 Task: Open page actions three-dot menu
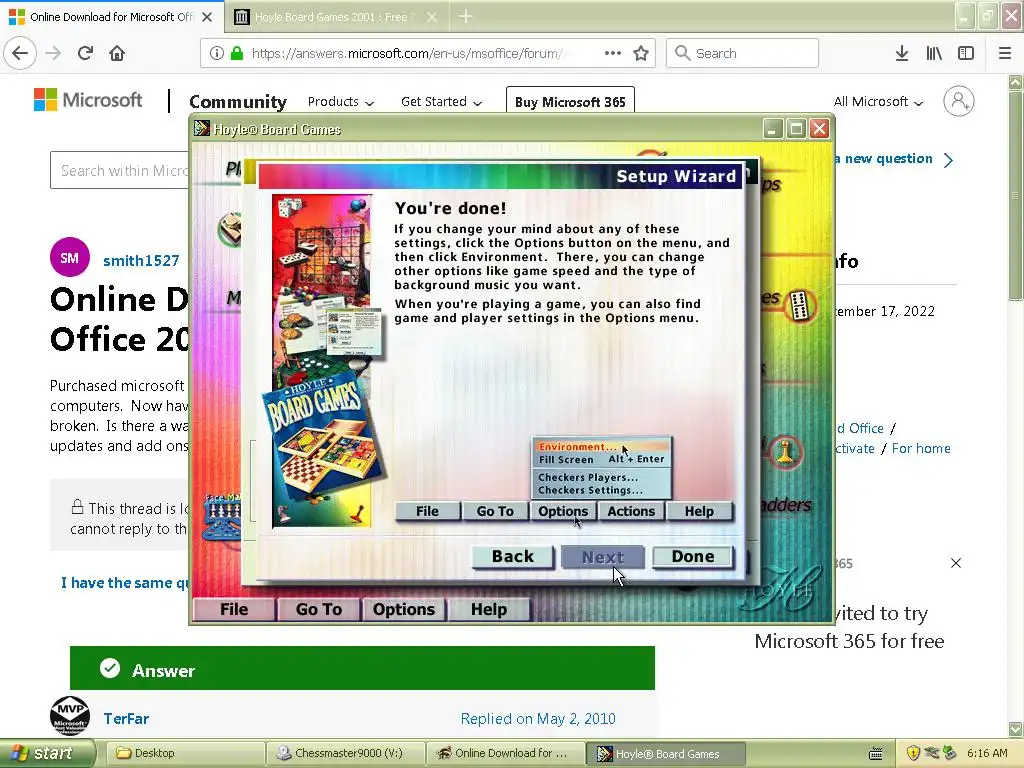tap(613, 53)
